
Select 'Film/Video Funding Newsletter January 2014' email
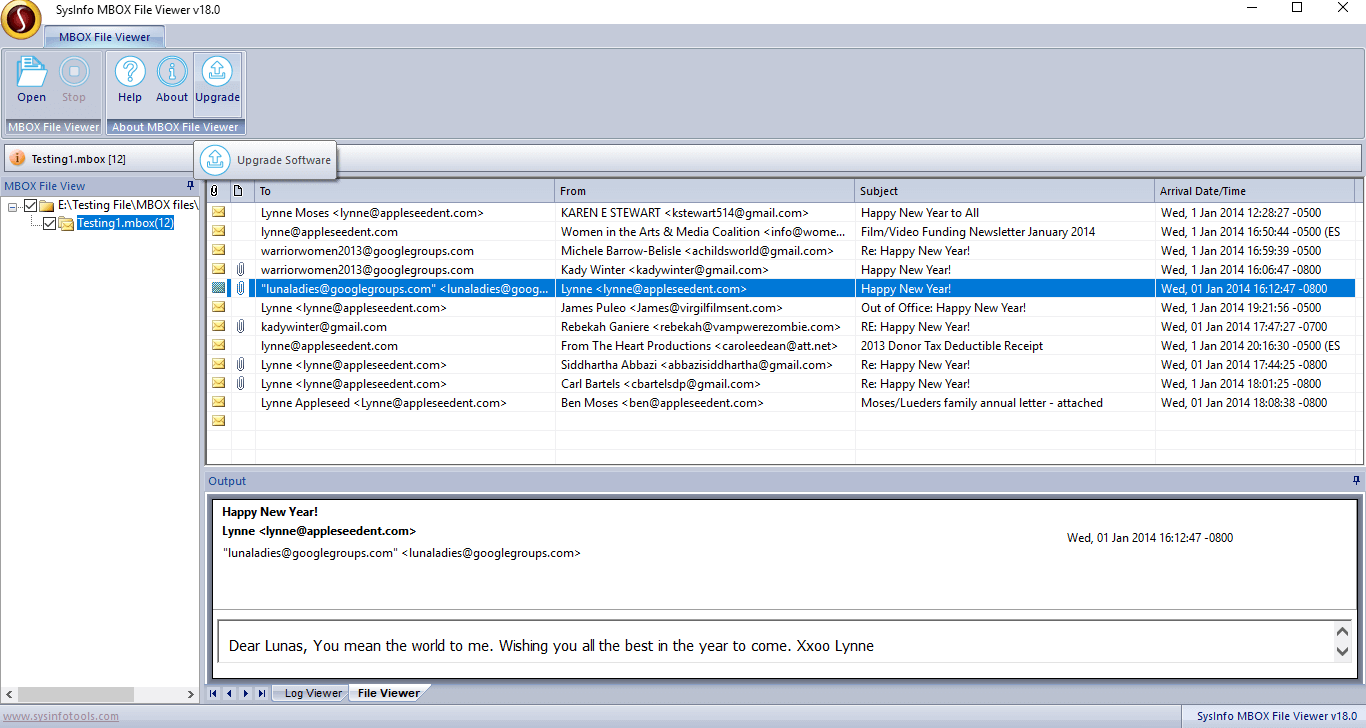(x=784, y=232)
